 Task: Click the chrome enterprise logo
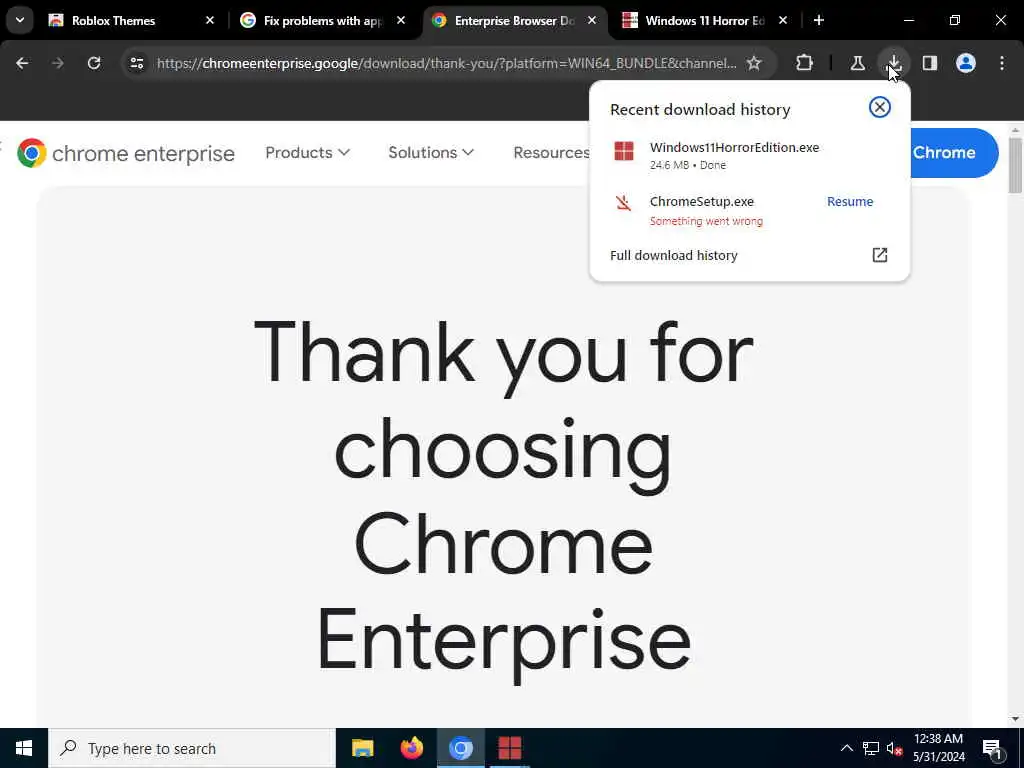(x=125, y=153)
